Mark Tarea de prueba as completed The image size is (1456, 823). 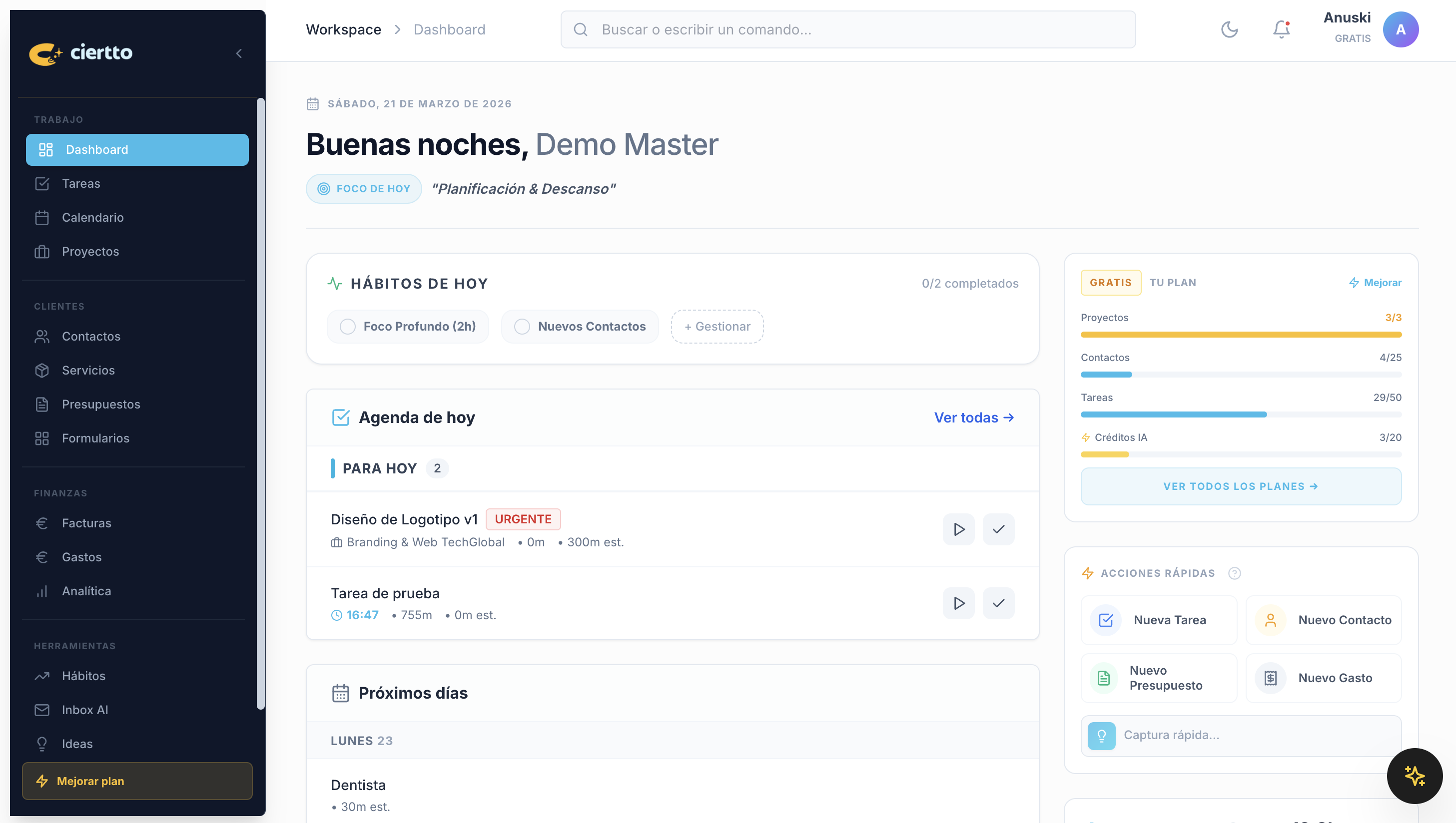click(998, 603)
